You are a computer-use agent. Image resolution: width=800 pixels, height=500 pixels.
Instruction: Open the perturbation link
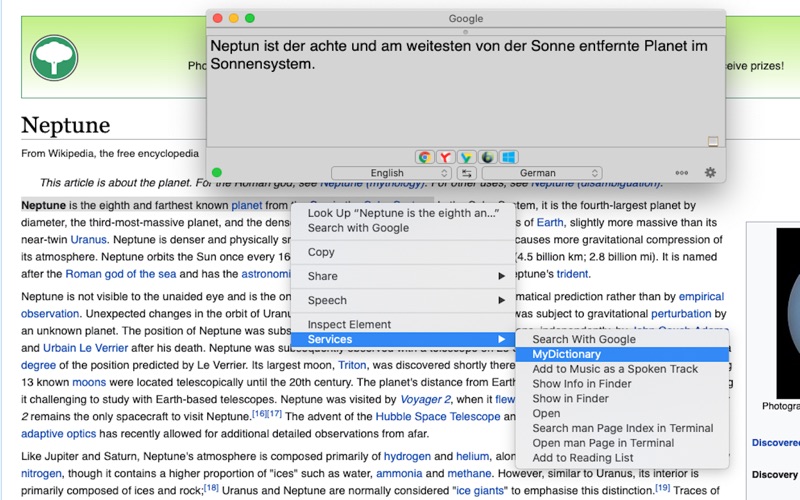tap(681, 314)
